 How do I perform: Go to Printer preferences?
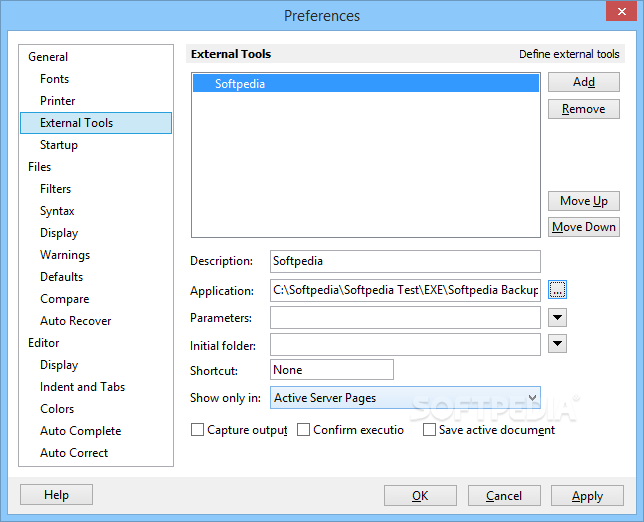58,101
